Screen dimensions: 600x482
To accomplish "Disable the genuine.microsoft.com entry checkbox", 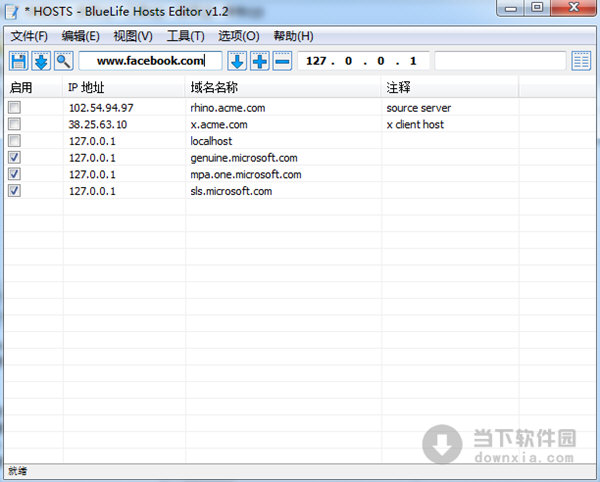I will pos(15,158).
